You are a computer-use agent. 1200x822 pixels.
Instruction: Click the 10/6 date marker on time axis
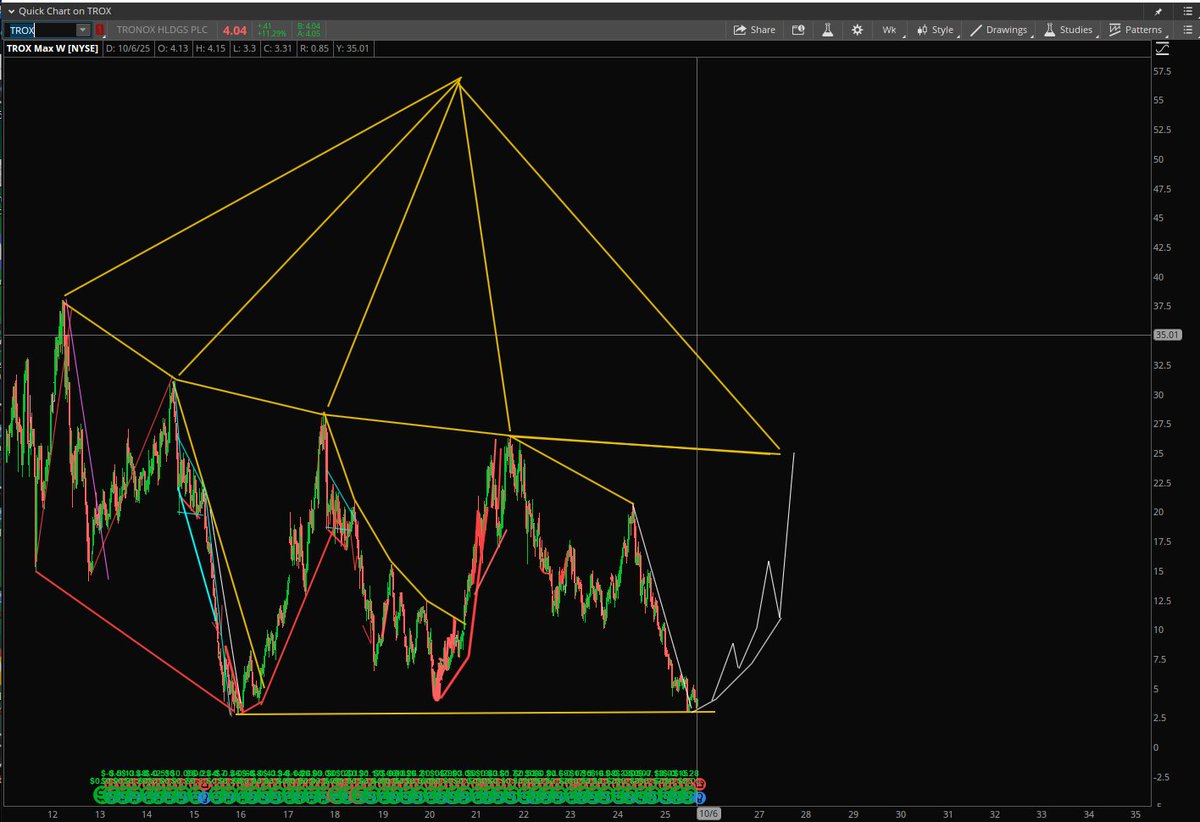click(708, 814)
